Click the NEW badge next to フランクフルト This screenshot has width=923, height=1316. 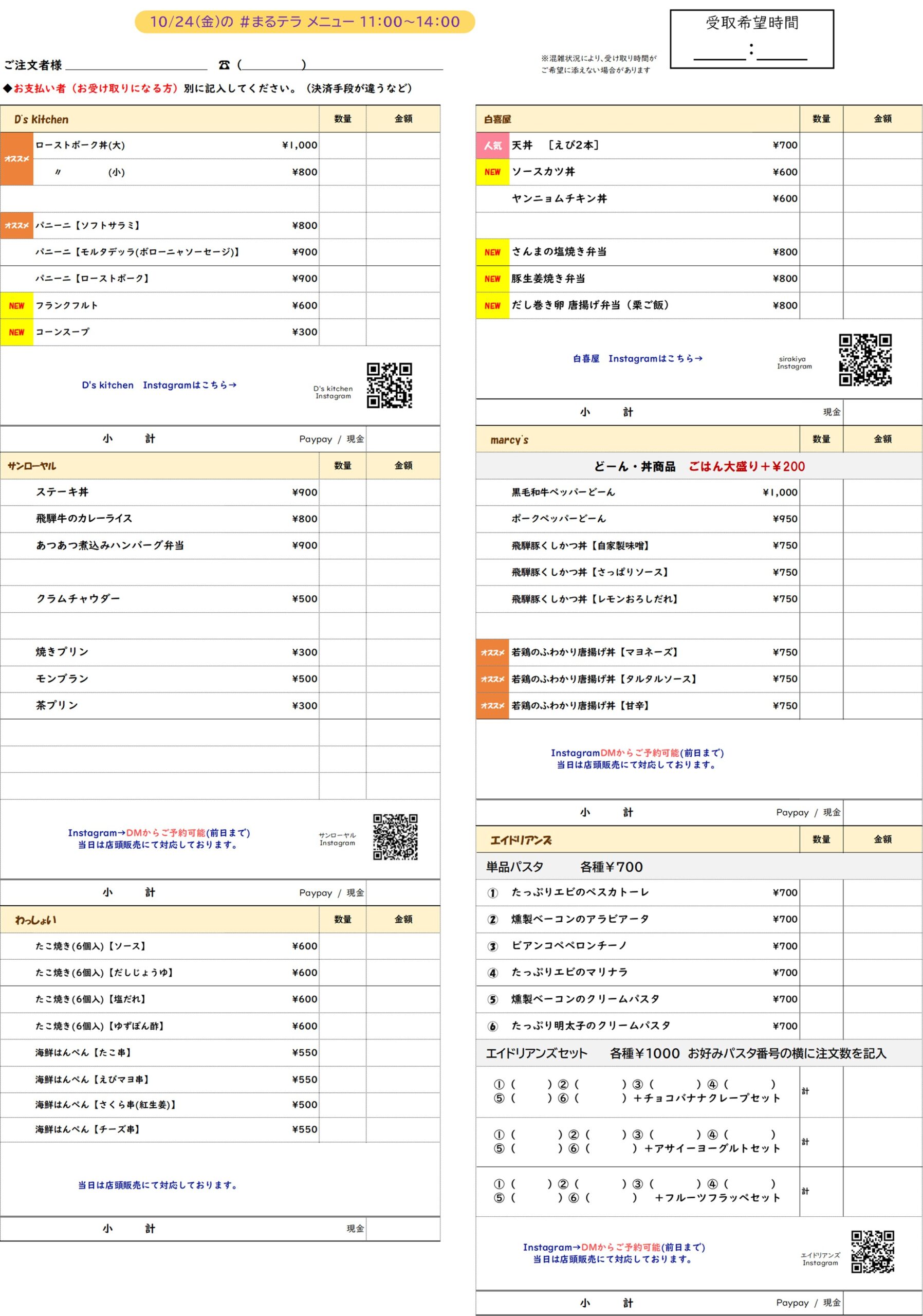tap(16, 305)
